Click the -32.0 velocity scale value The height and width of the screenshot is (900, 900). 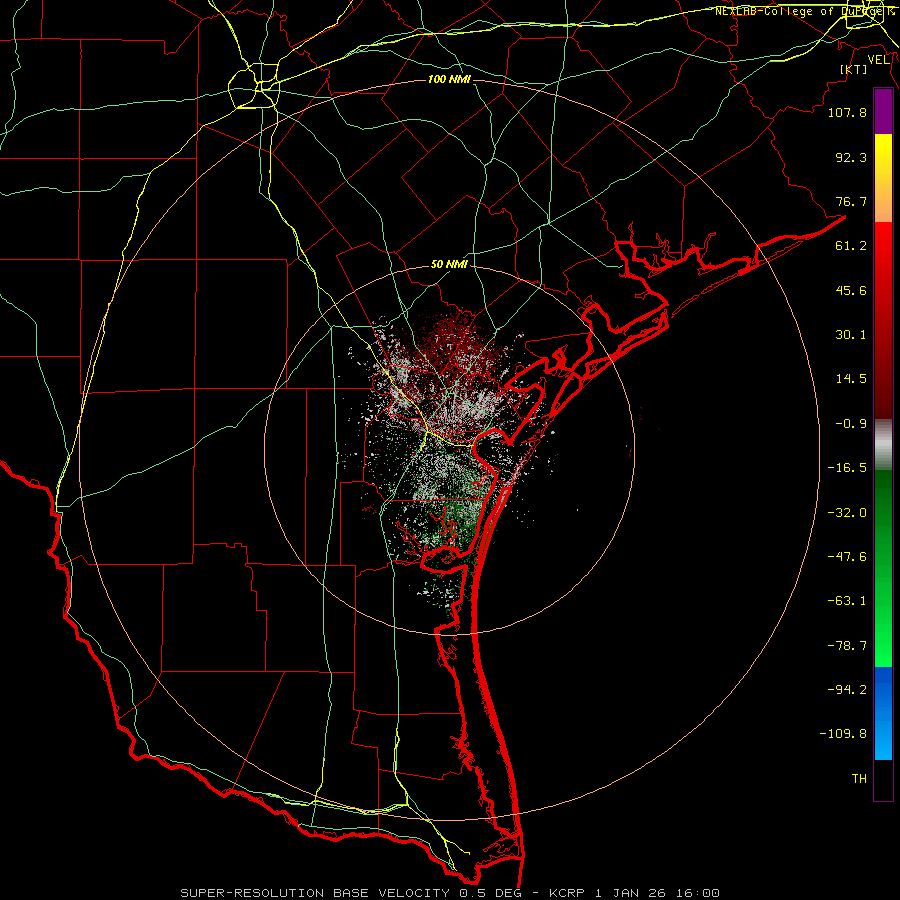[847, 513]
